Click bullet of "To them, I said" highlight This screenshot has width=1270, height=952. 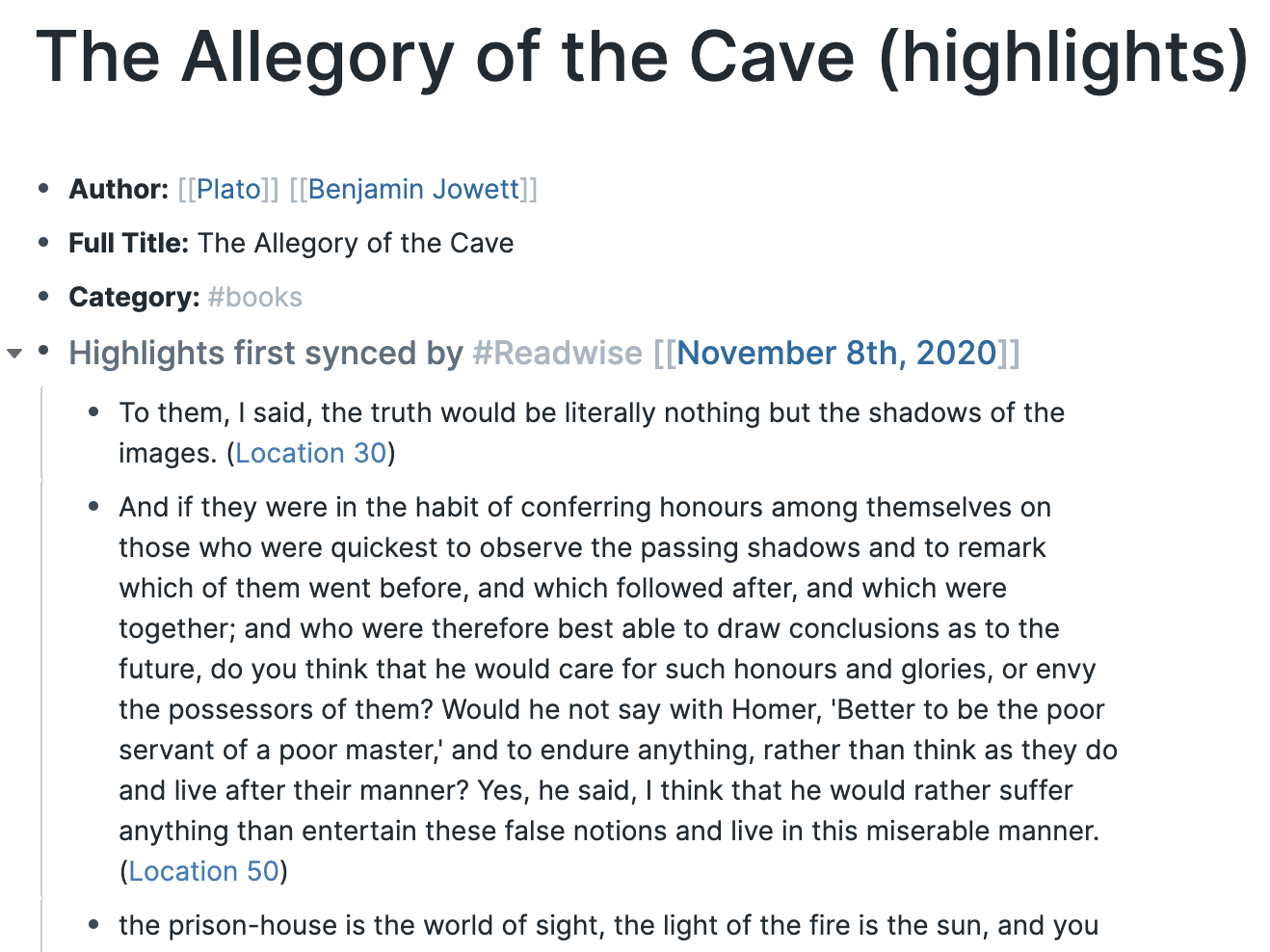pos(93,412)
